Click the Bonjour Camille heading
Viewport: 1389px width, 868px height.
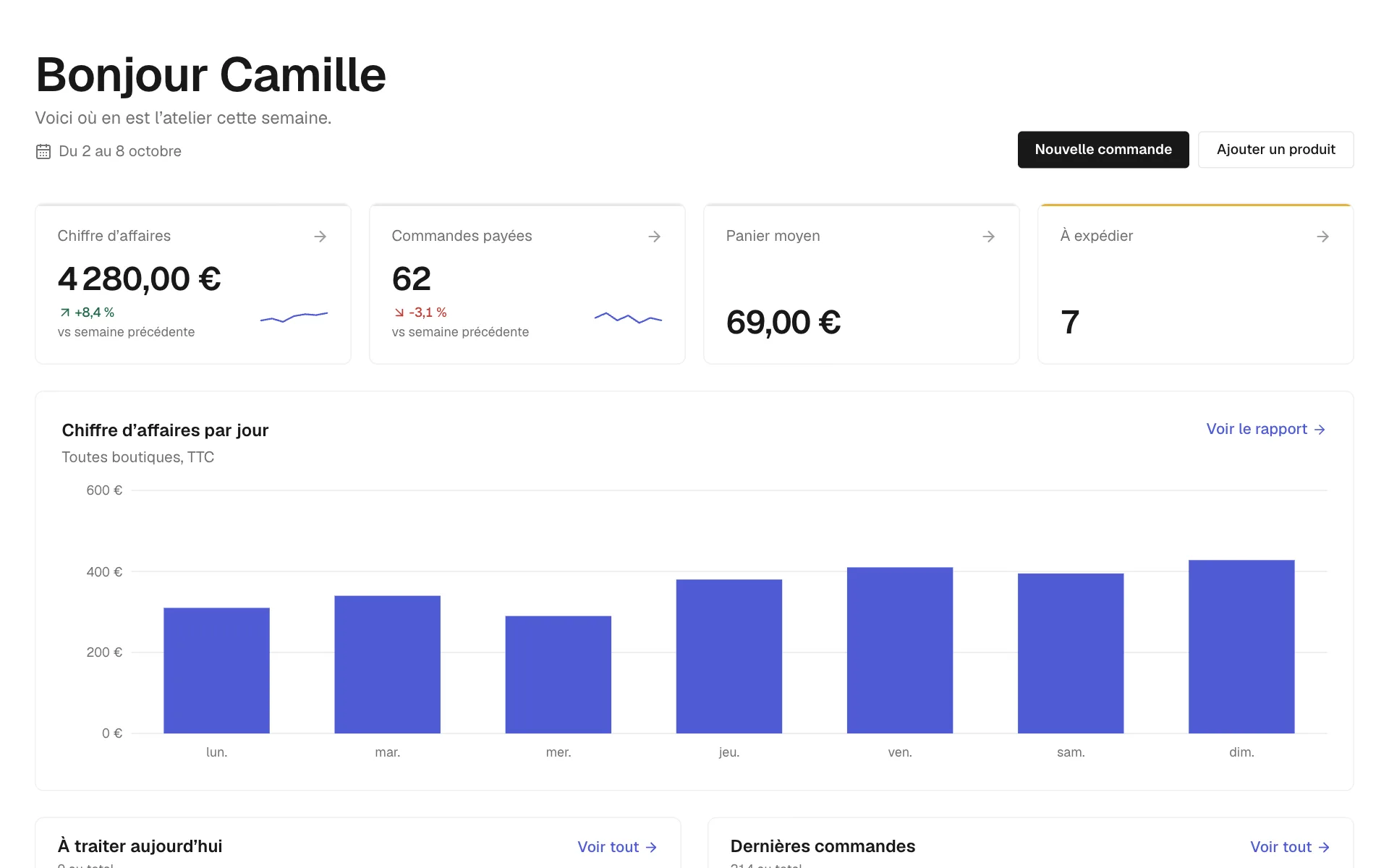[x=211, y=75]
